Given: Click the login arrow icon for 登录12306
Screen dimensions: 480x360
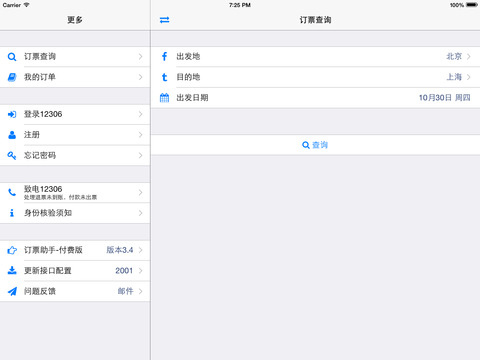Looking at the screenshot, I should [x=12, y=114].
